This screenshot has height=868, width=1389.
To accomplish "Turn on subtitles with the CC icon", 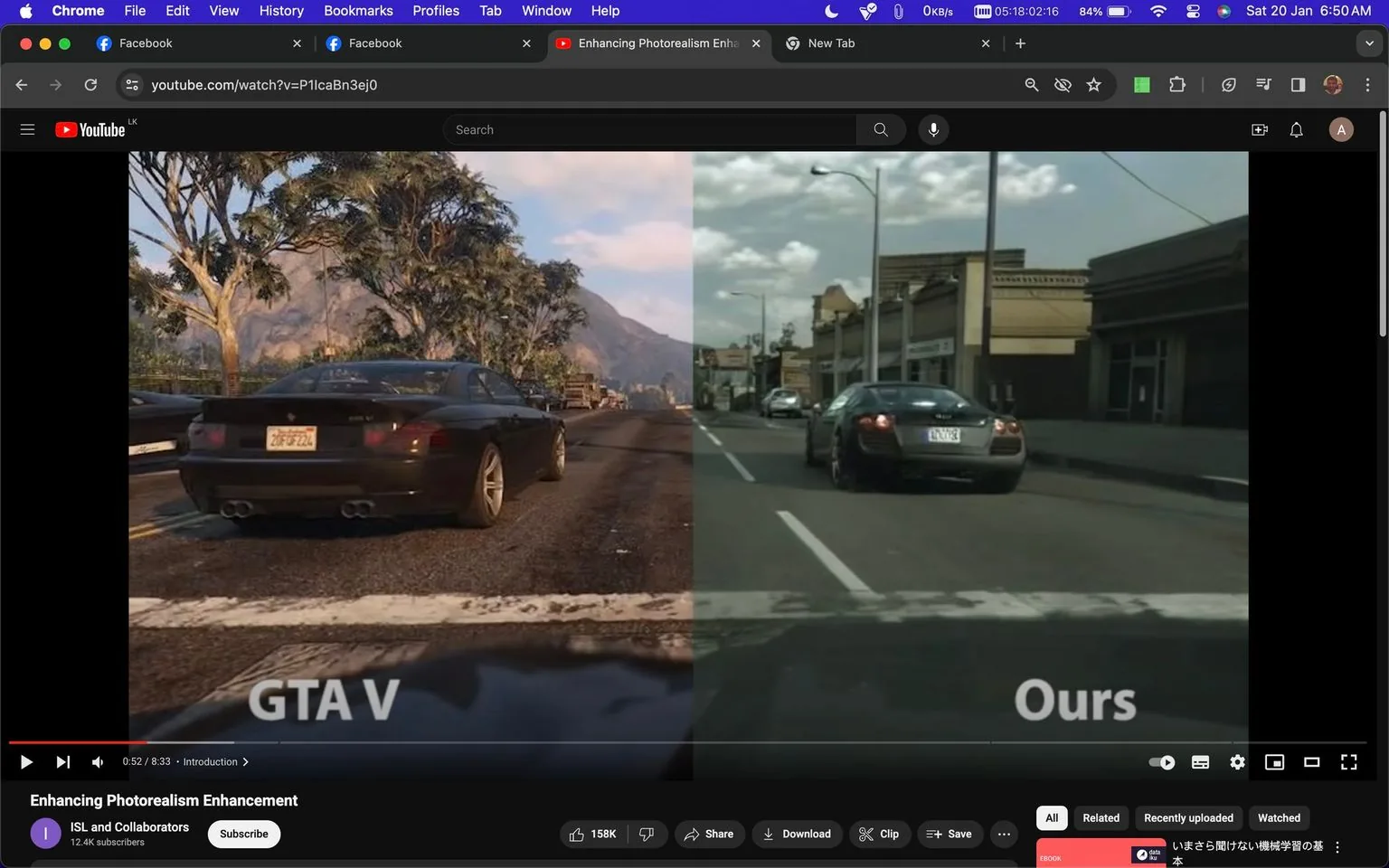I will pyautogui.click(x=1200, y=761).
